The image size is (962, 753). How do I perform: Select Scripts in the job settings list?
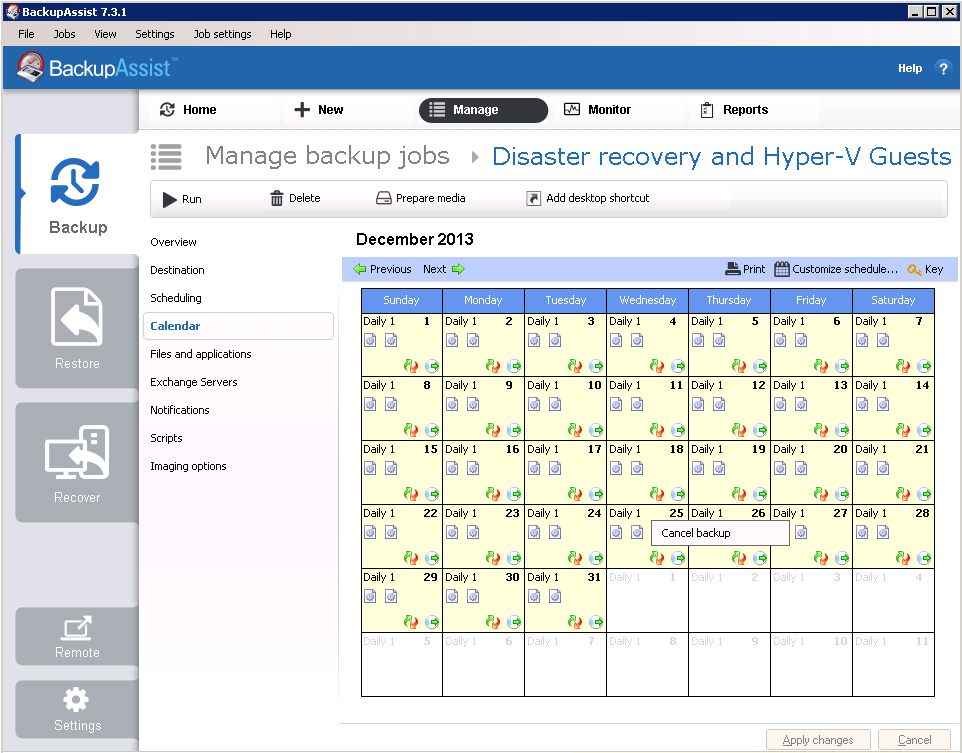[166, 438]
